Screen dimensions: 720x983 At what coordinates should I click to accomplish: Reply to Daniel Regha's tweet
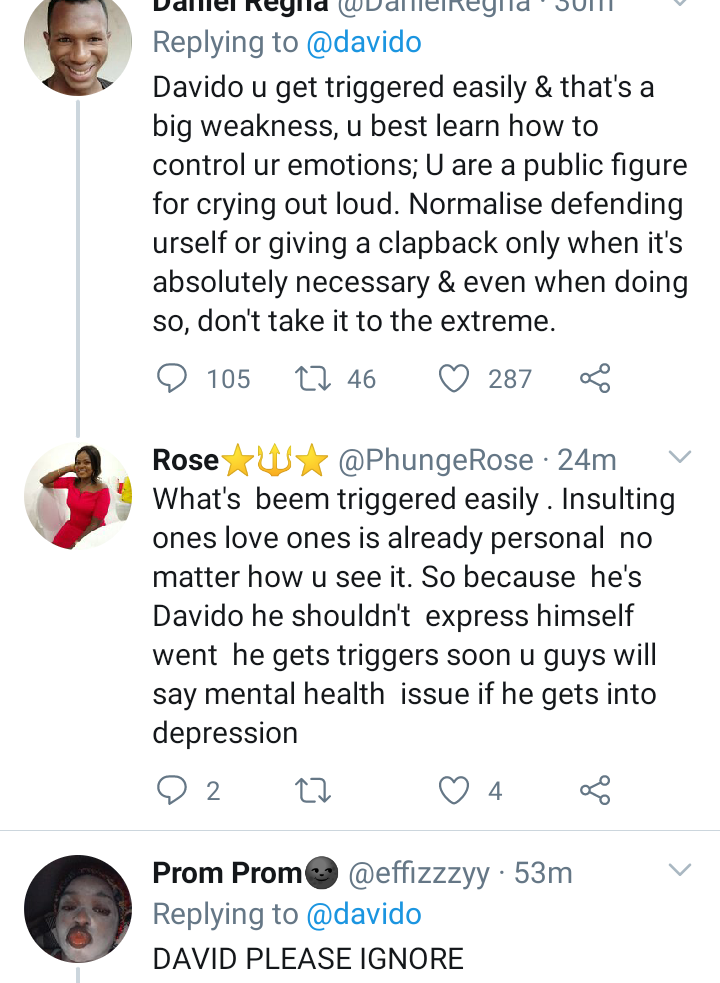tap(174, 379)
